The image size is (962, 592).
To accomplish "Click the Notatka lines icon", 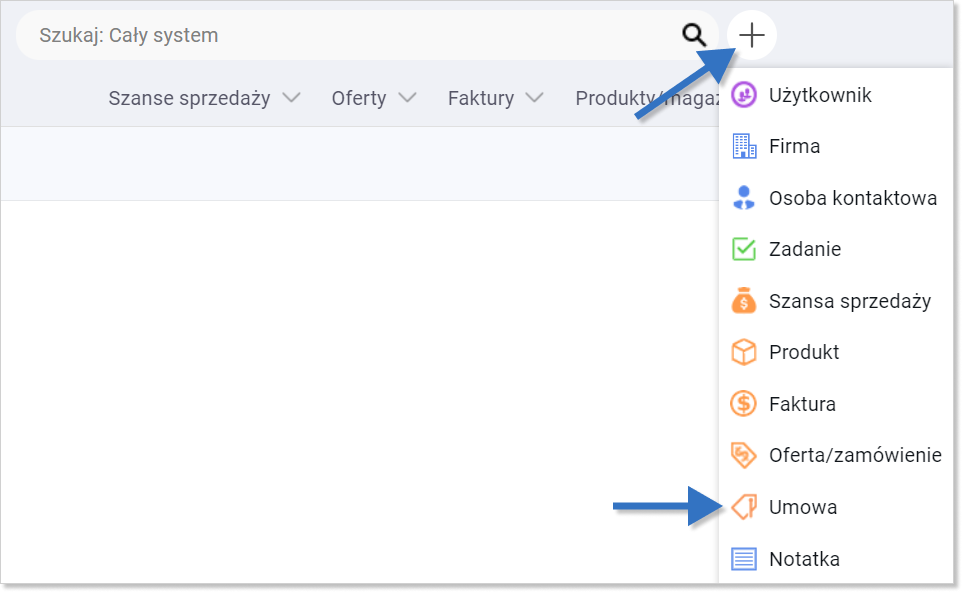I will pos(744,559).
